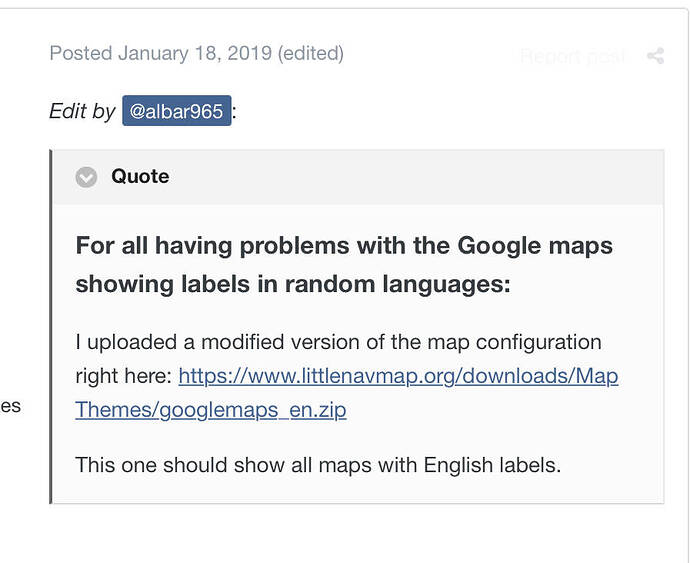The width and height of the screenshot is (690, 563).
Task: Click the English labels sentence
Action: (x=318, y=465)
